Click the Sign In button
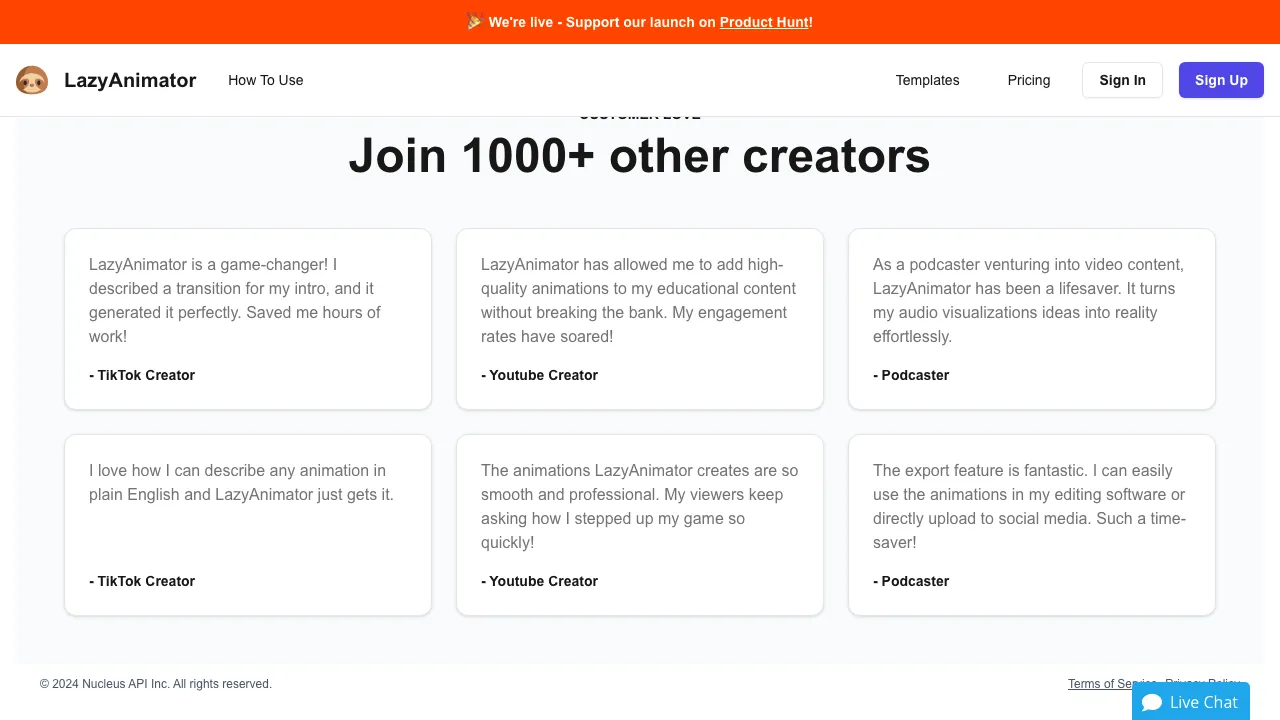 tap(1122, 80)
